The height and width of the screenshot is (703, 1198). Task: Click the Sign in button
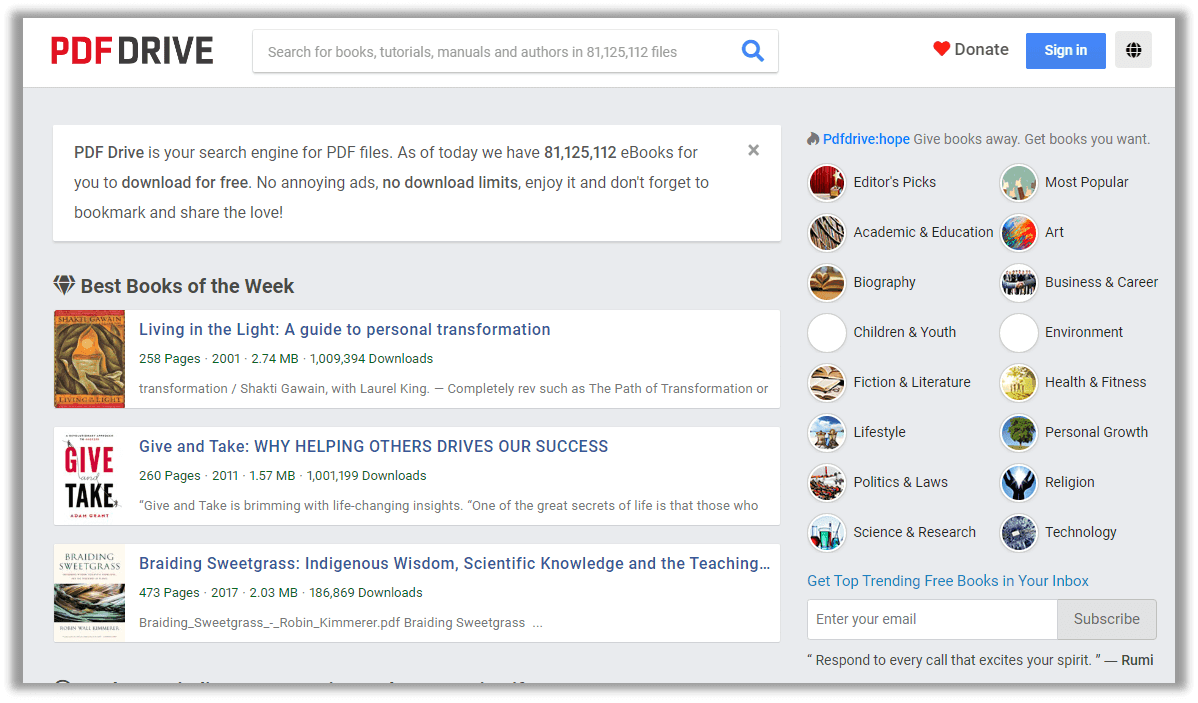[x=1065, y=50]
